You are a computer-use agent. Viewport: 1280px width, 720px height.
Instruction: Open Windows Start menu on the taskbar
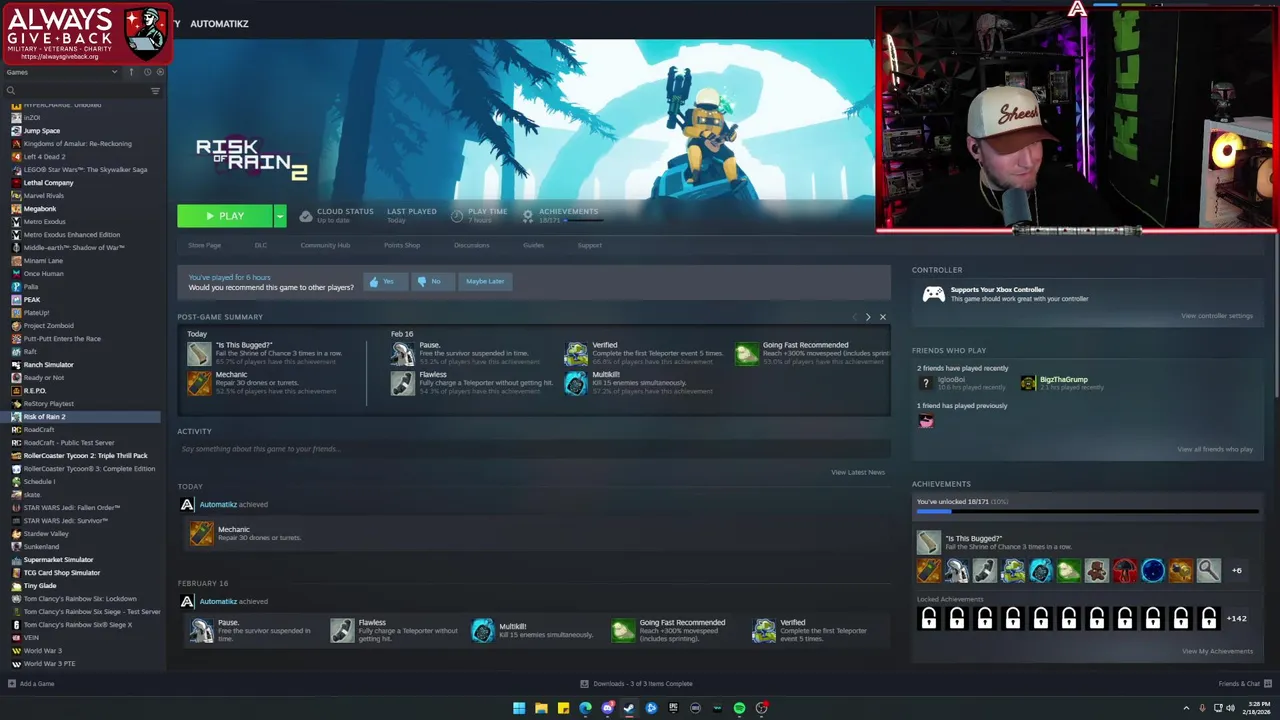(519, 708)
